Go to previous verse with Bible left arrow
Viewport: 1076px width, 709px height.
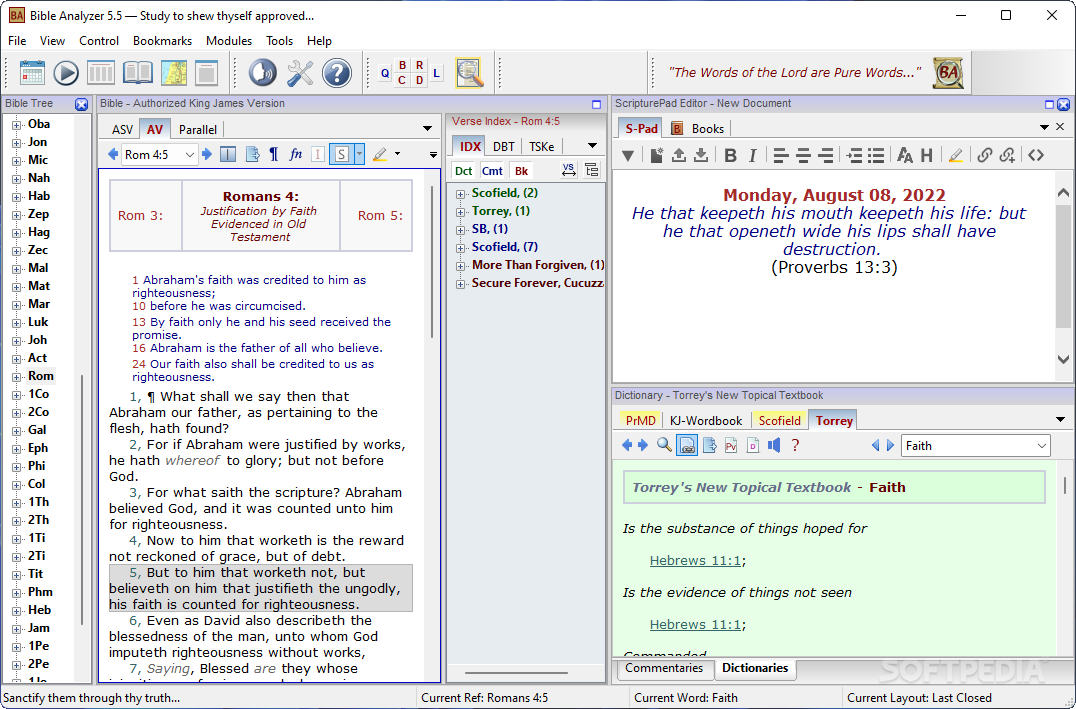(x=113, y=154)
